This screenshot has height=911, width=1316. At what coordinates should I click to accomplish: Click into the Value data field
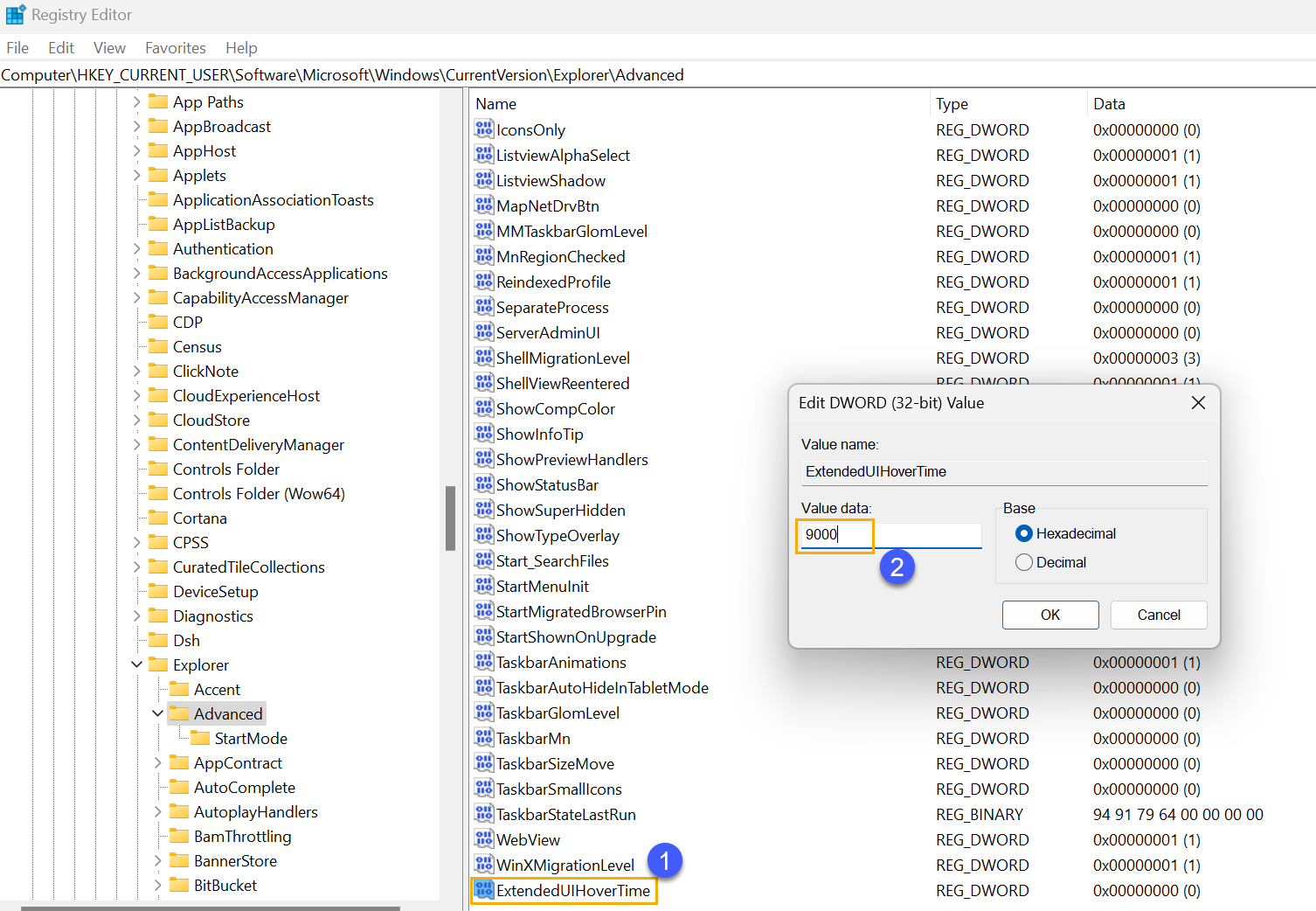891,534
